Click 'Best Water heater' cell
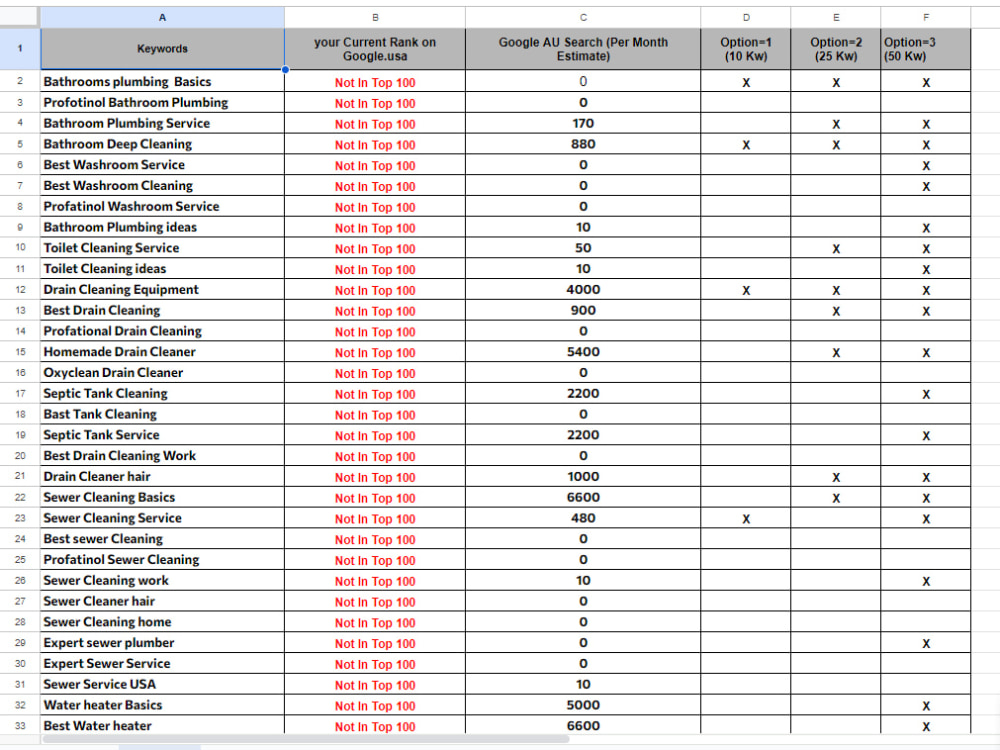 pos(163,726)
